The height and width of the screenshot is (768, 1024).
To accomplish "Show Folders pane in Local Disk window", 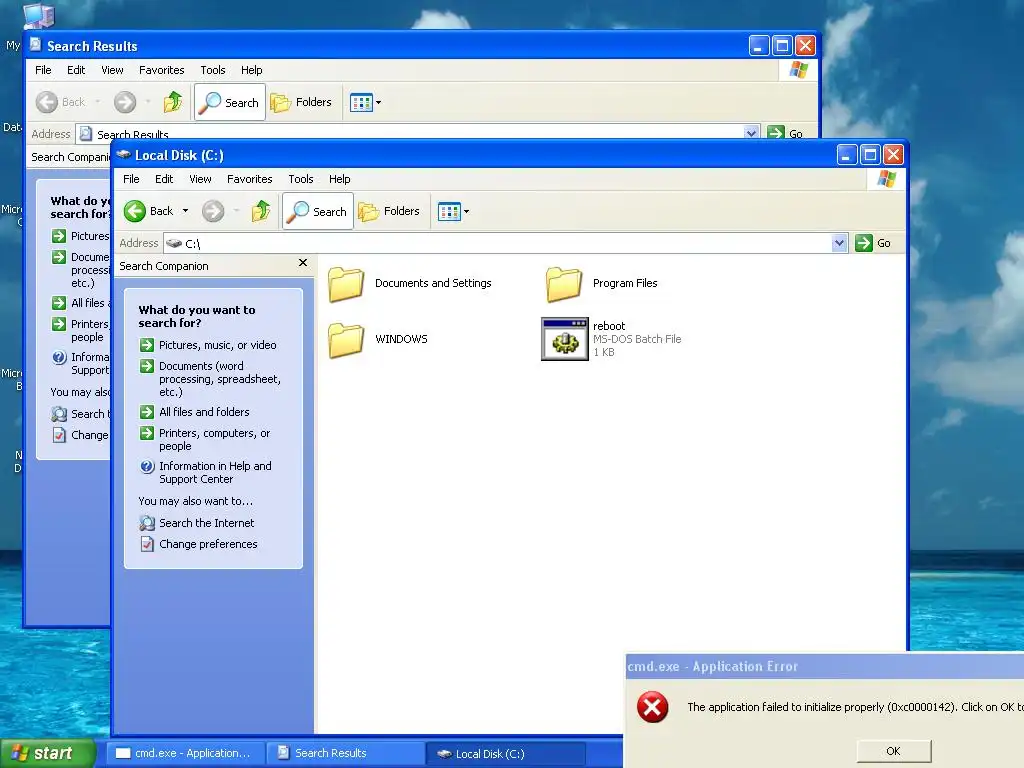I will click(x=389, y=211).
